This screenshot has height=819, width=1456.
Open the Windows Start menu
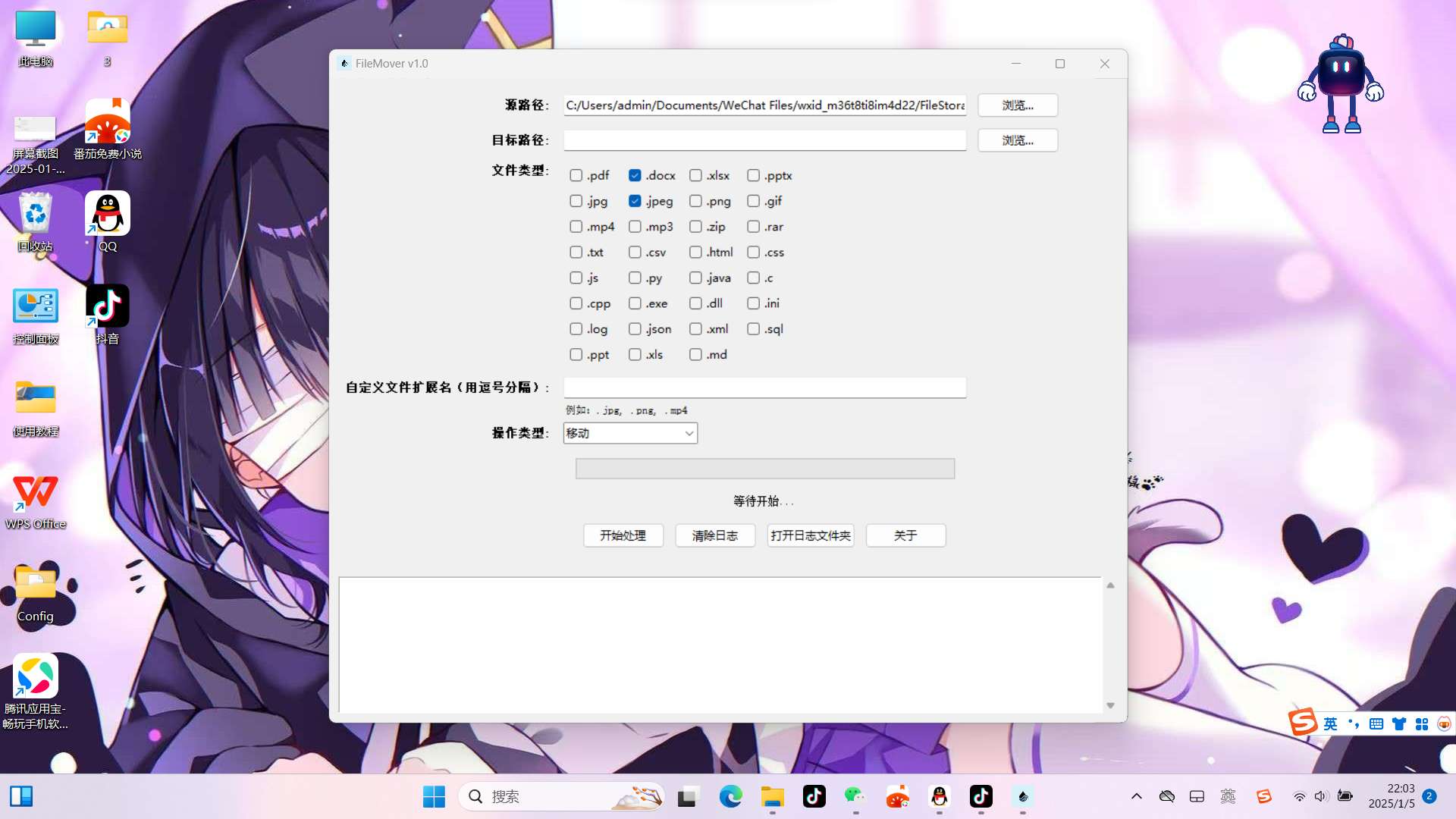click(434, 796)
